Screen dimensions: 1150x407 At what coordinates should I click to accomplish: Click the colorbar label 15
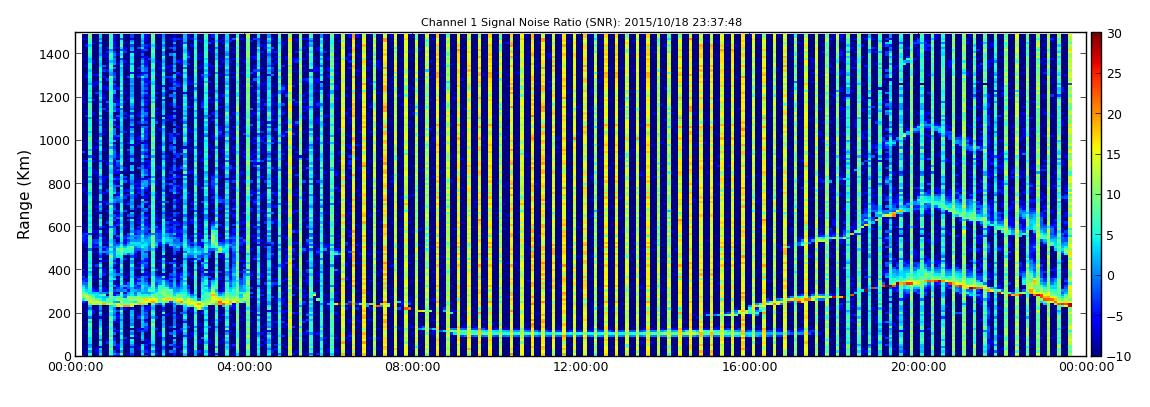point(1115,155)
